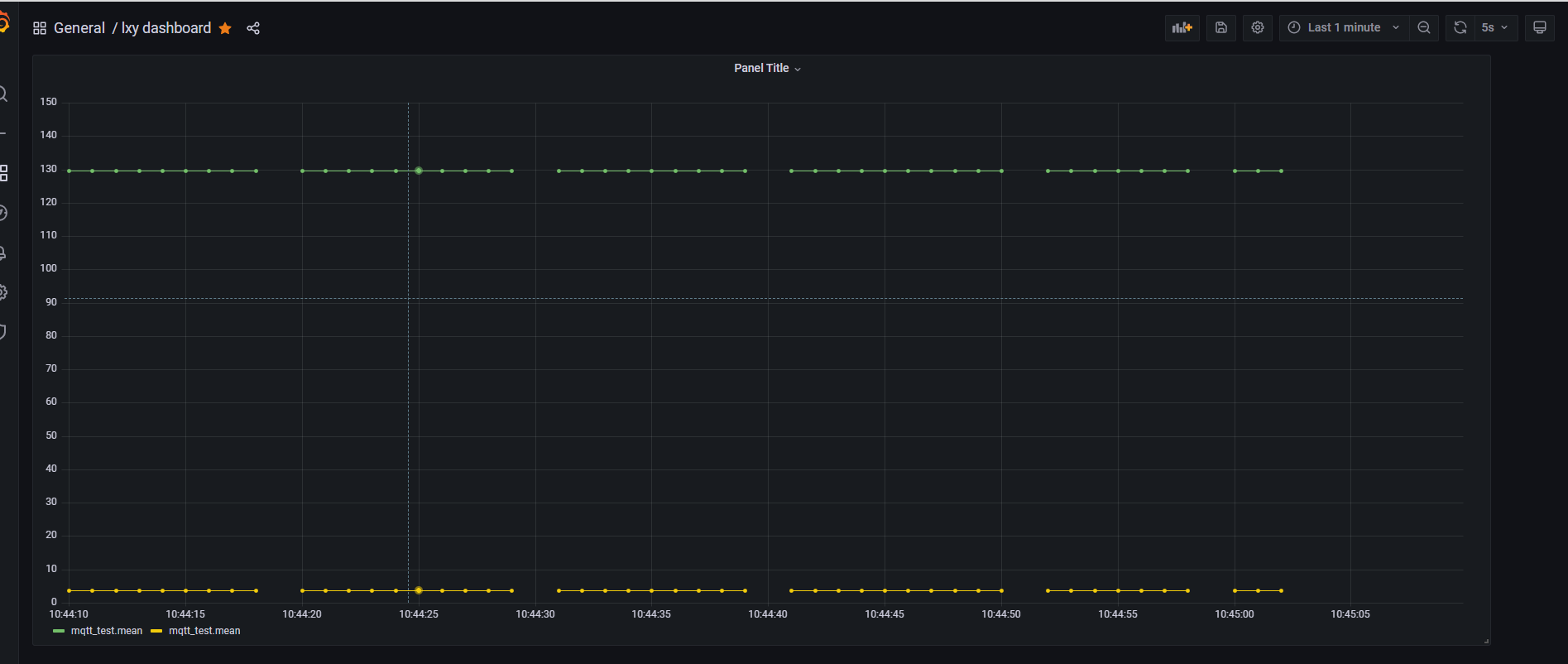Open the Last 1 minute time picker
Screen dimensions: 1568x664
pos(1345,27)
